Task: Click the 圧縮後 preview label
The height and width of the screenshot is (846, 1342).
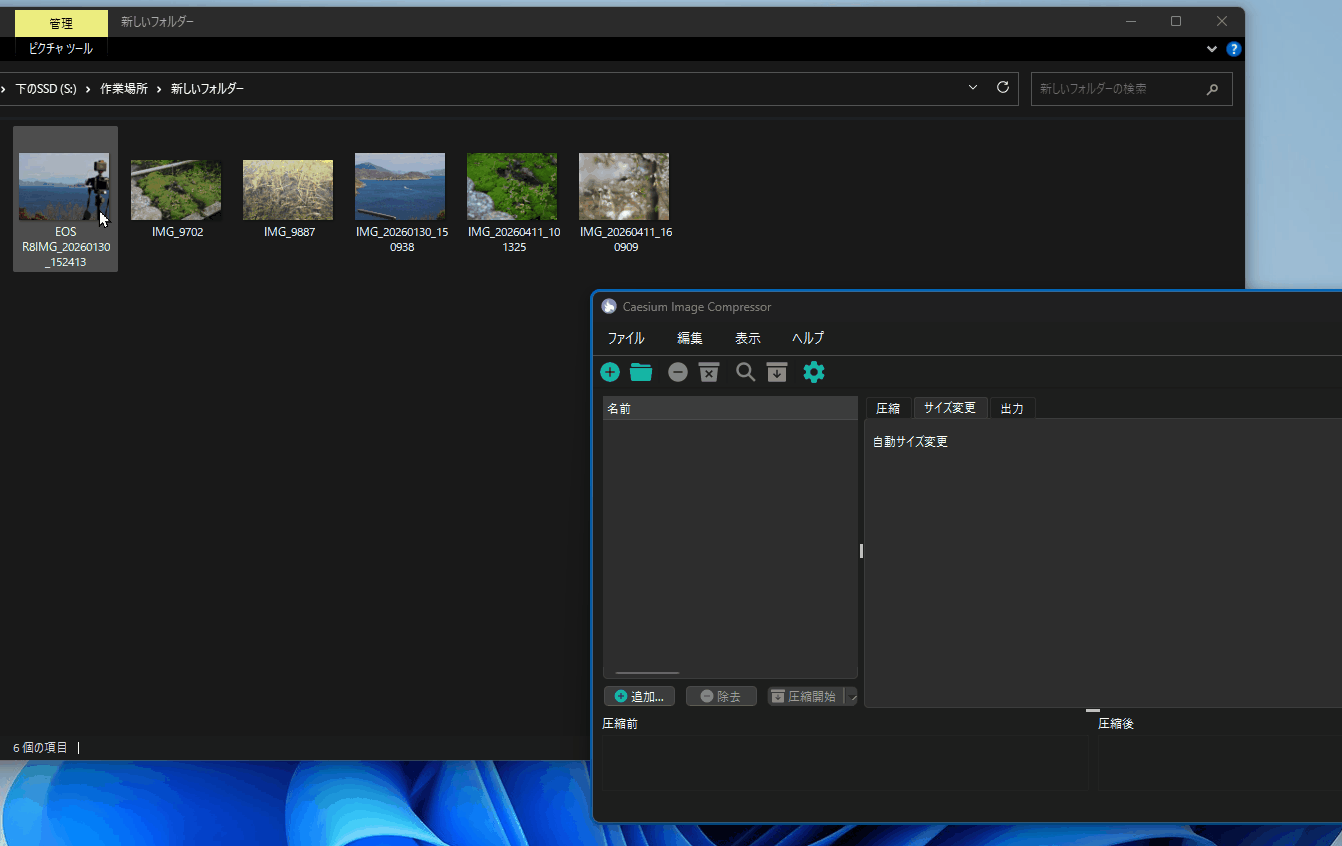Action: point(1116,724)
